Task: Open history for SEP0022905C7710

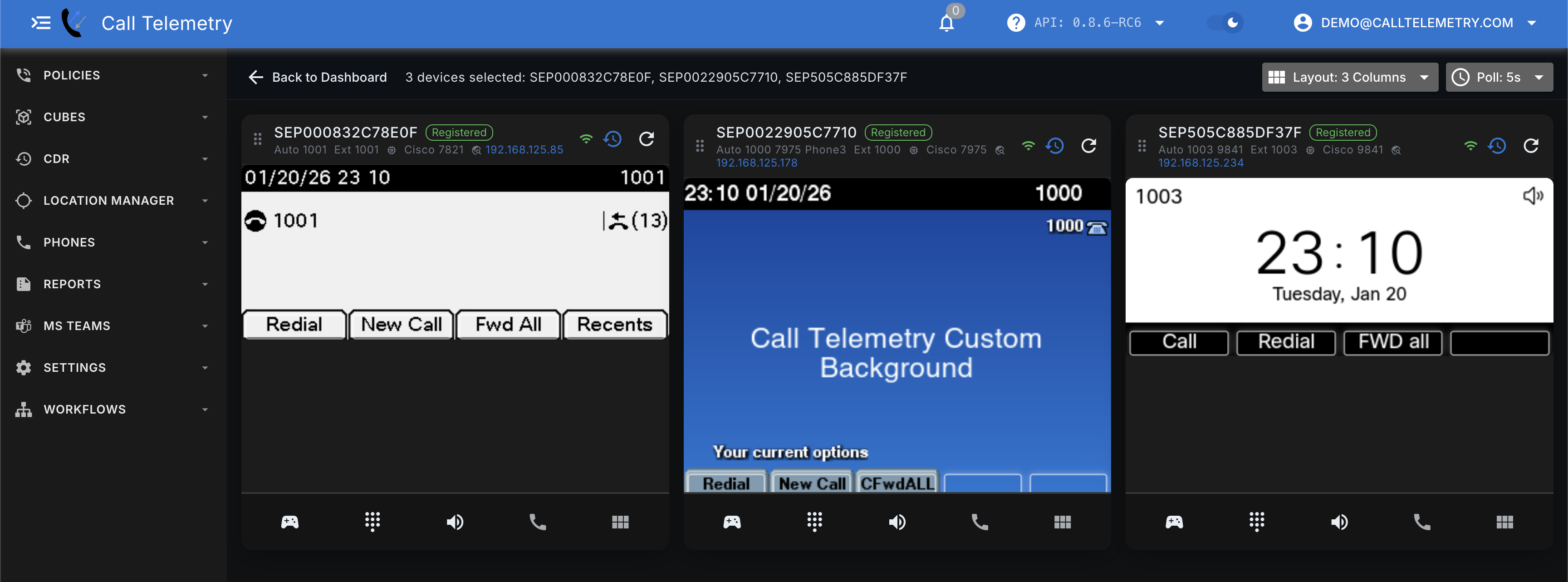Action: [x=1055, y=146]
